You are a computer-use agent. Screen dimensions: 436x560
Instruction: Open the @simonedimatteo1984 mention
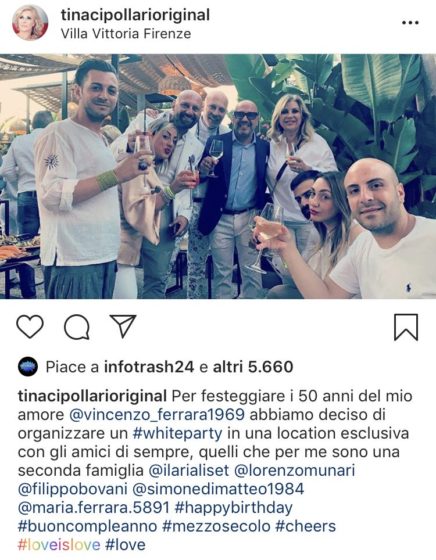218,489
